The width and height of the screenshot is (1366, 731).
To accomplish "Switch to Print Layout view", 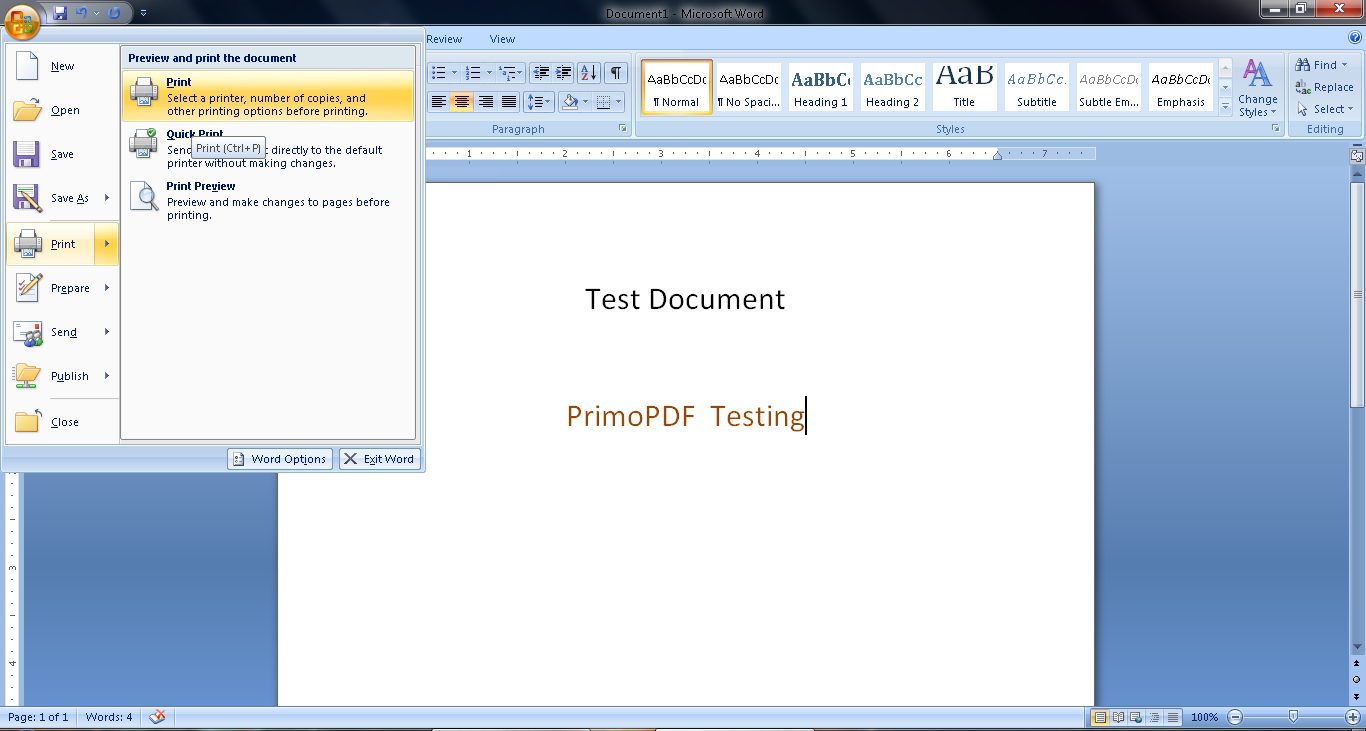I will (1100, 717).
